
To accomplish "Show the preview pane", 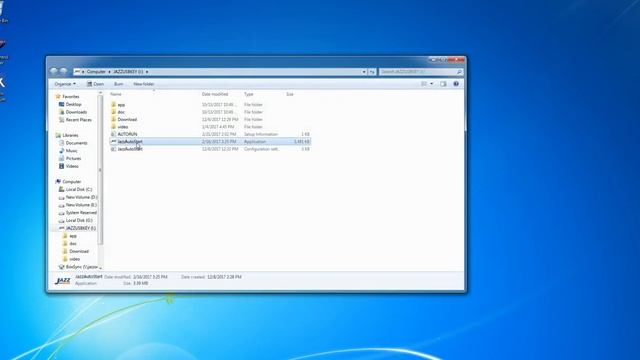I will (x=443, y=84).
